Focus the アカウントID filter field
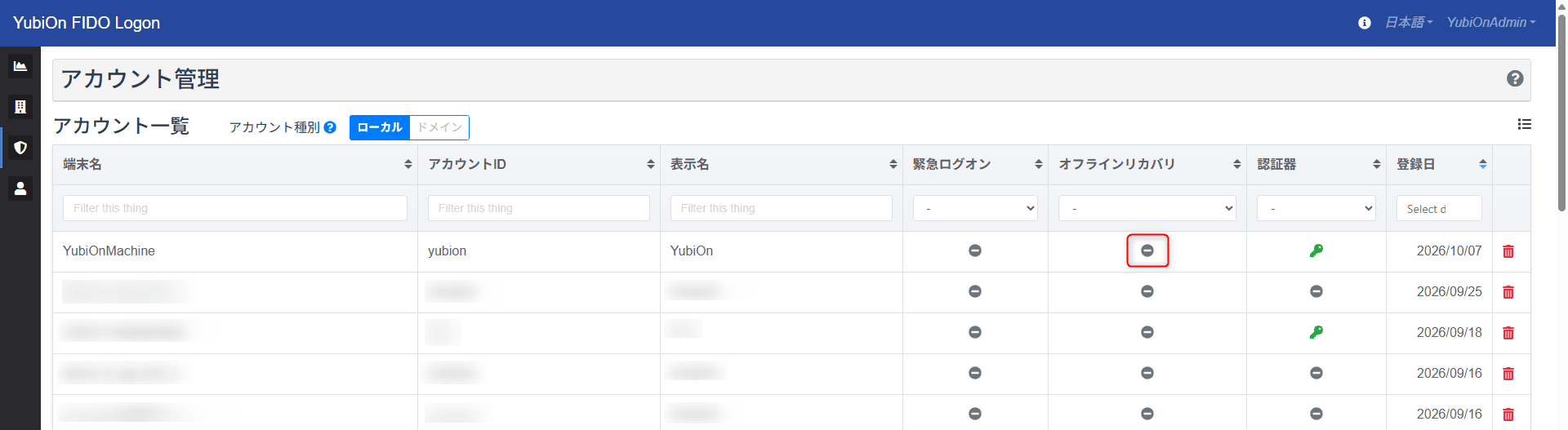 pos(539,208)
